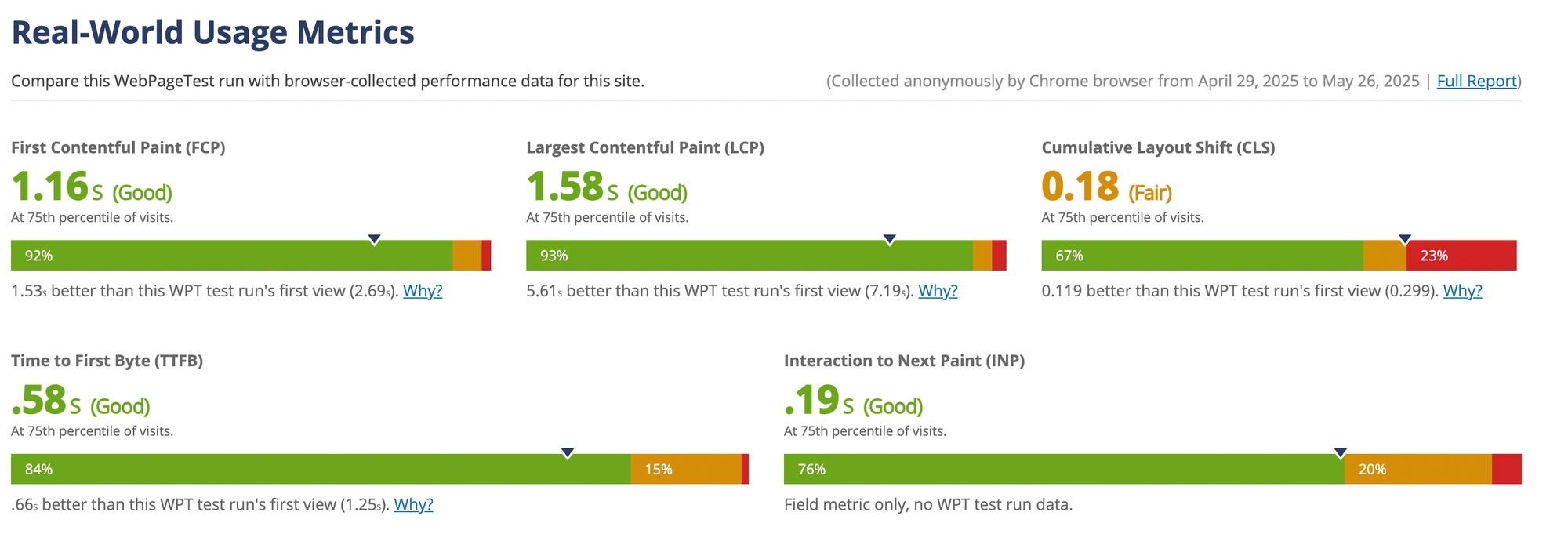Open the Full Report link
Image resolution: width=1568 pixels, height=552 pixels.
tap(1477, 81)
